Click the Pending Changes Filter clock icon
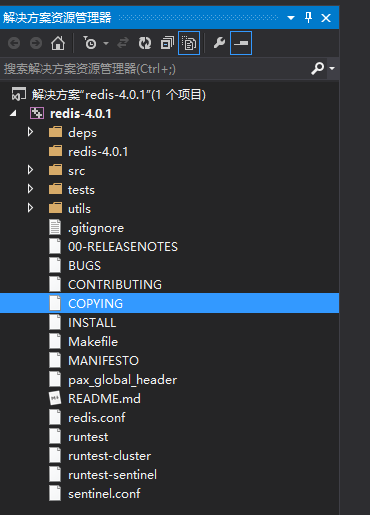 click(89, 43)
